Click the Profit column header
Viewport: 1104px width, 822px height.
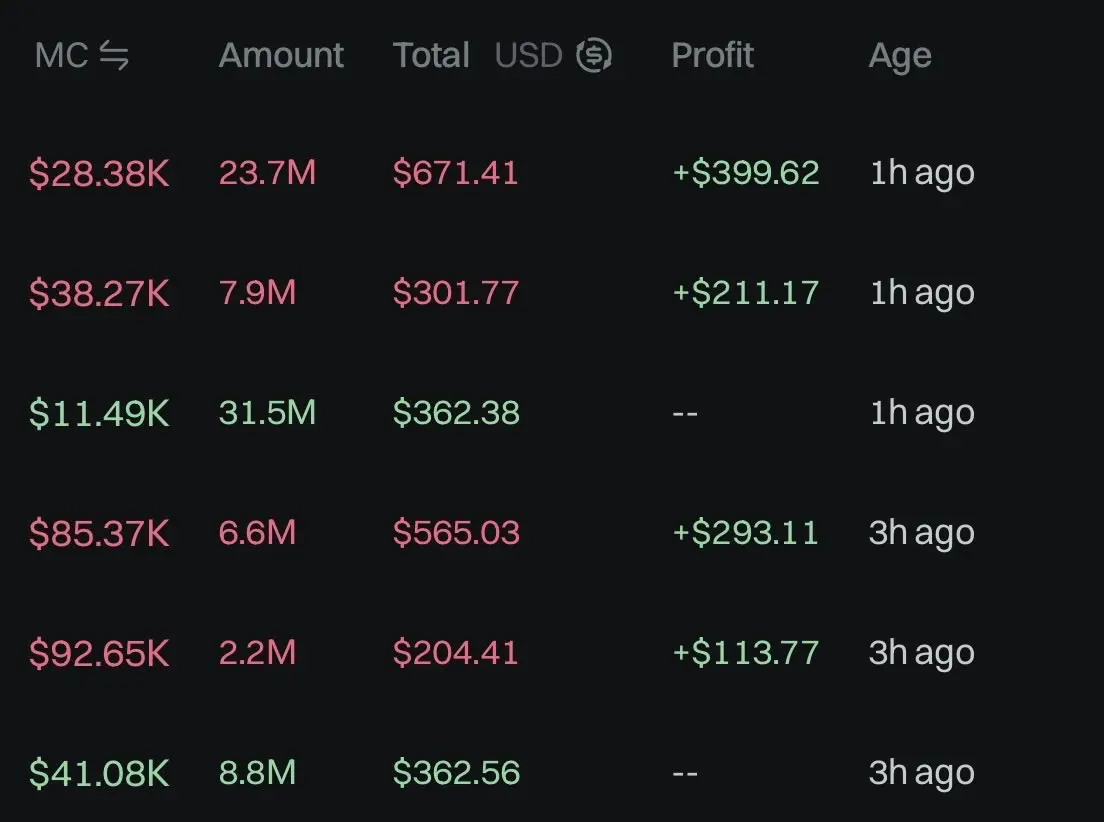[x=712, y=56]
